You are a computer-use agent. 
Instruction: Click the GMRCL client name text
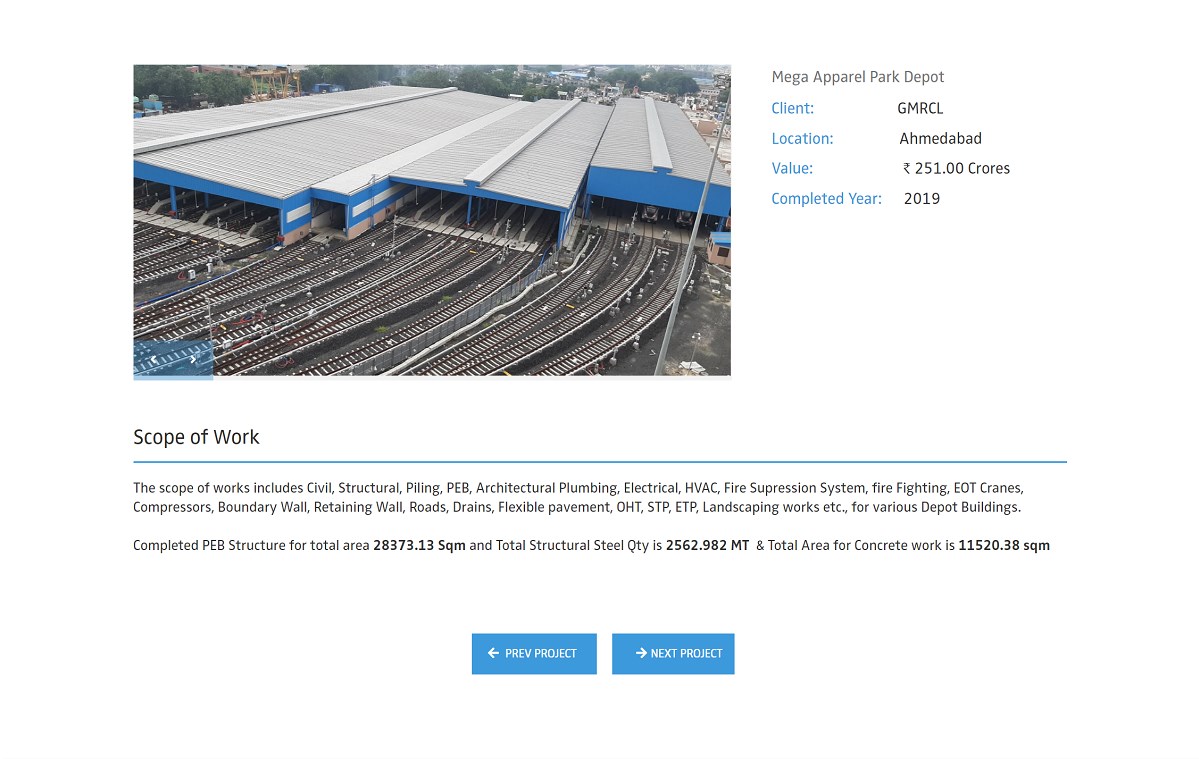[919, 108]
